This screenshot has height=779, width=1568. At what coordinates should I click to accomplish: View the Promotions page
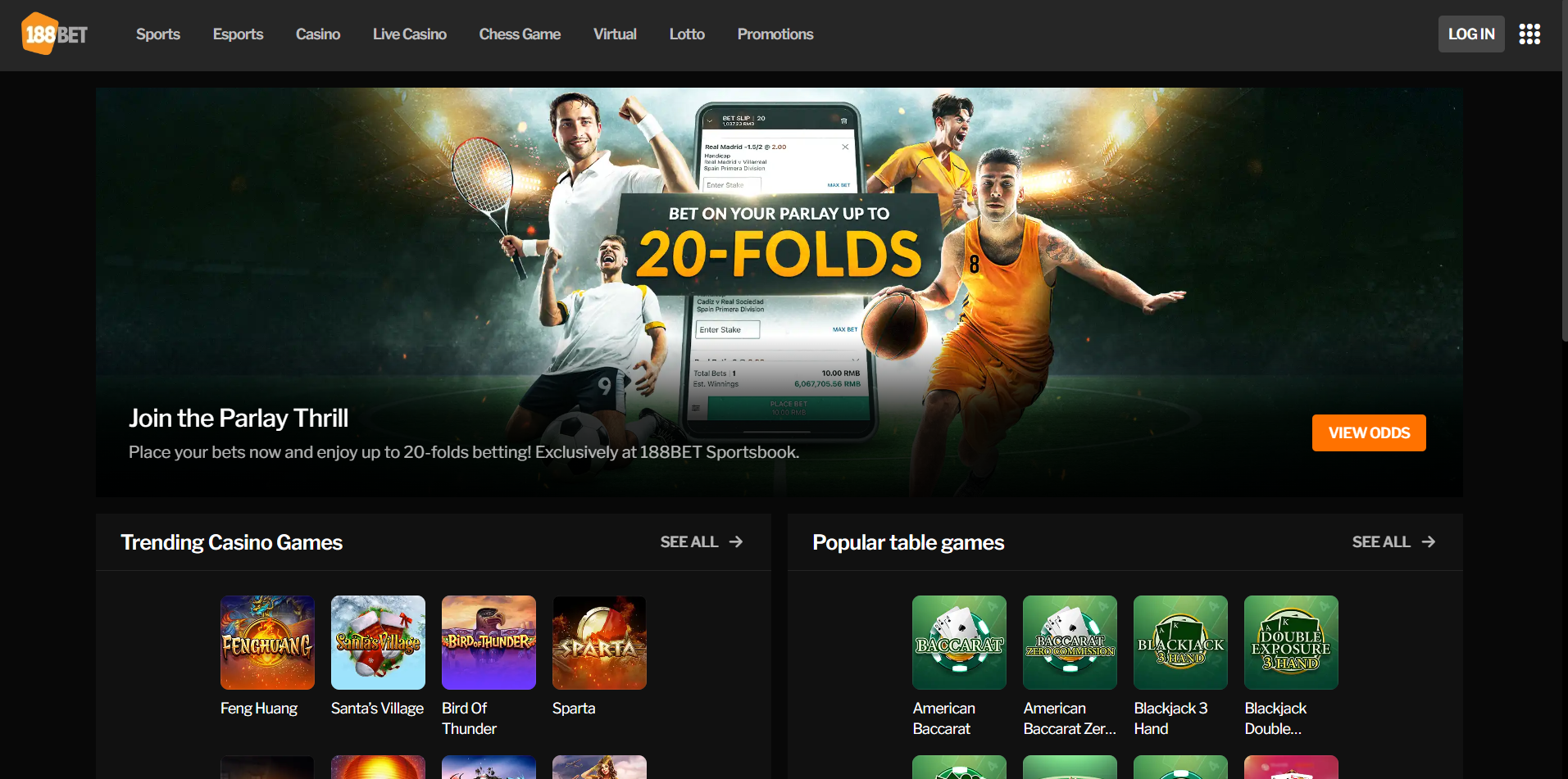pyautogui.click(x=775, y=34)
